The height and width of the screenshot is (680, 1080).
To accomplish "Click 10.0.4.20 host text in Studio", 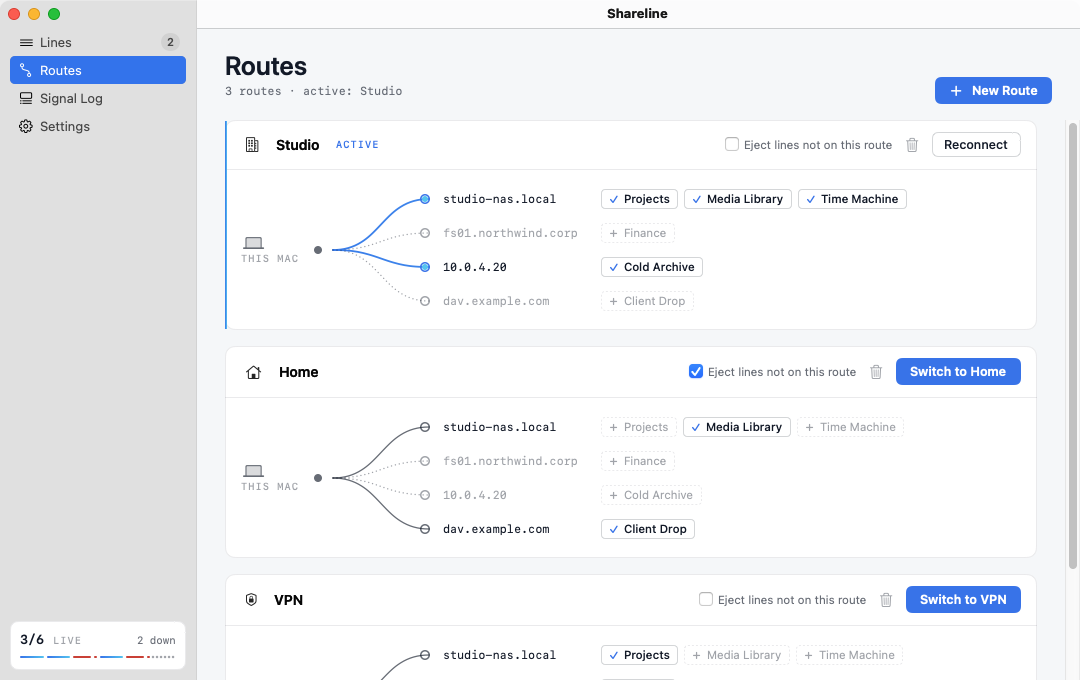I will click(475, 267).
